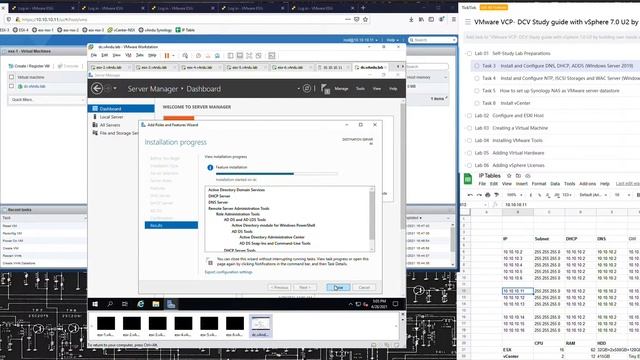The width and height of the screenshot is (640, 360).
Task: Open the Google Sheets font size dropdown
Action: point(622,195)
